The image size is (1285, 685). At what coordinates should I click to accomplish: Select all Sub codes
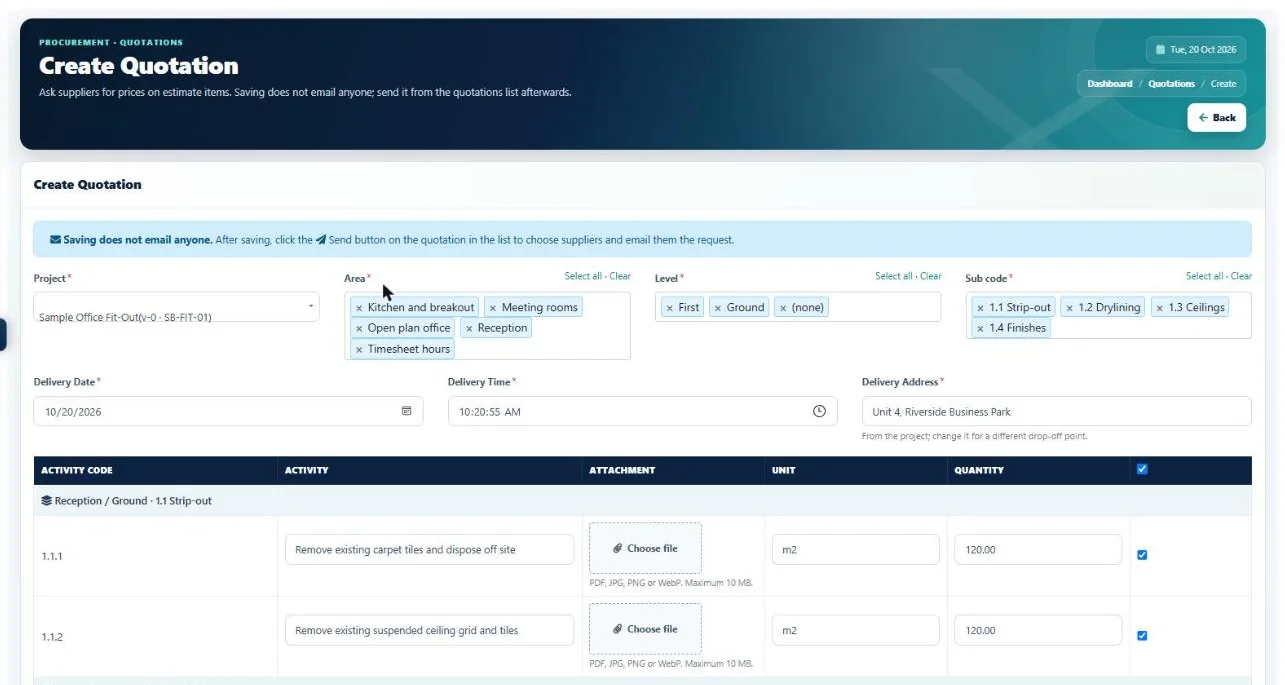point(1205,276)
